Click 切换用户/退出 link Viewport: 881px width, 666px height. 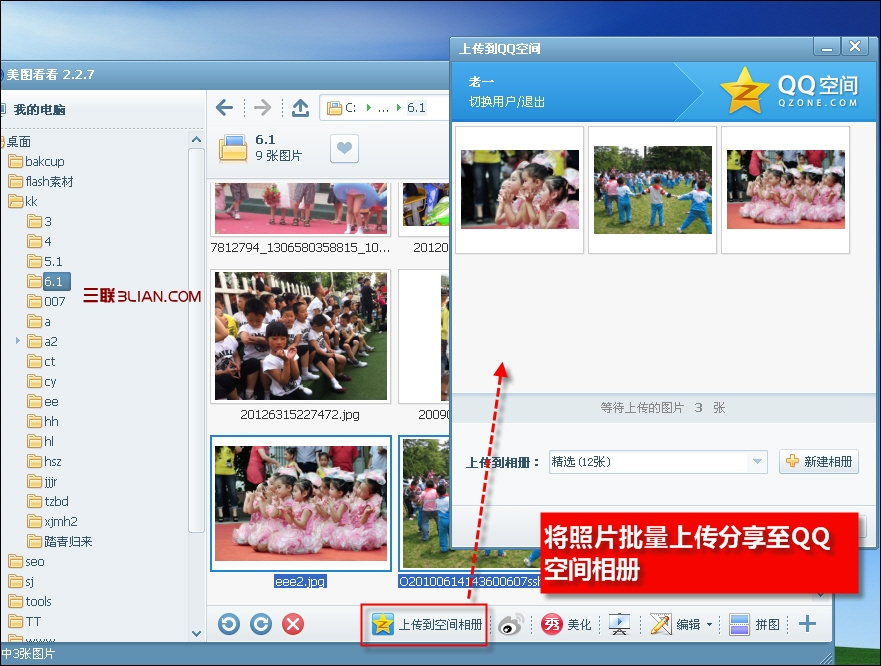coord(507,102)
